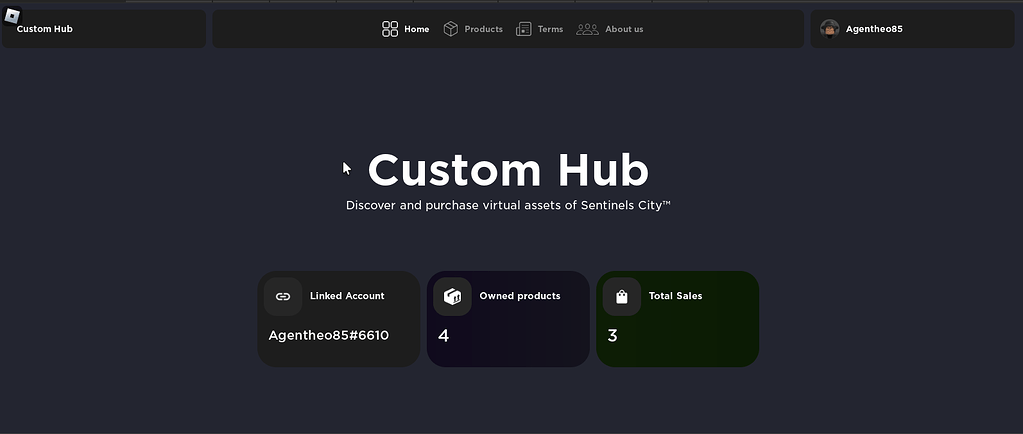Click the Home grid icon
The image size is (1023, 434).
click(390, 29)
